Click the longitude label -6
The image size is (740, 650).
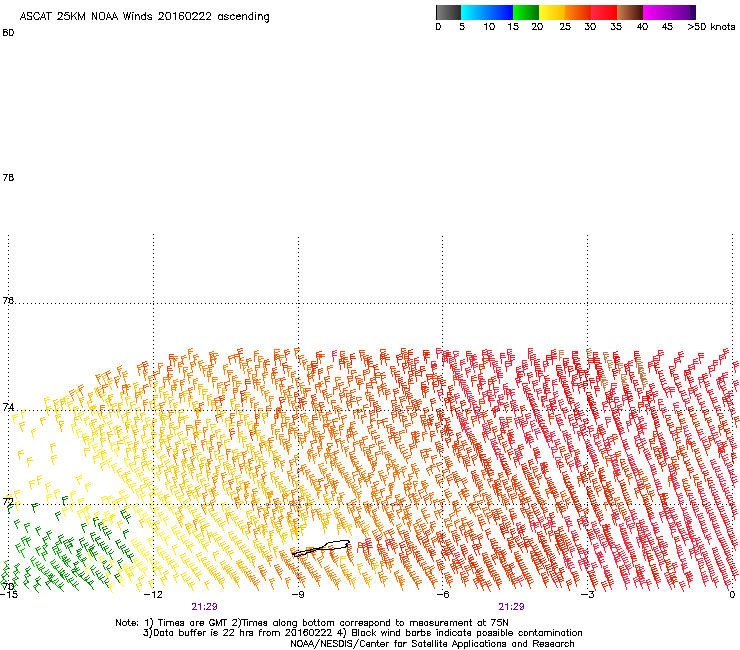(442, 594)
